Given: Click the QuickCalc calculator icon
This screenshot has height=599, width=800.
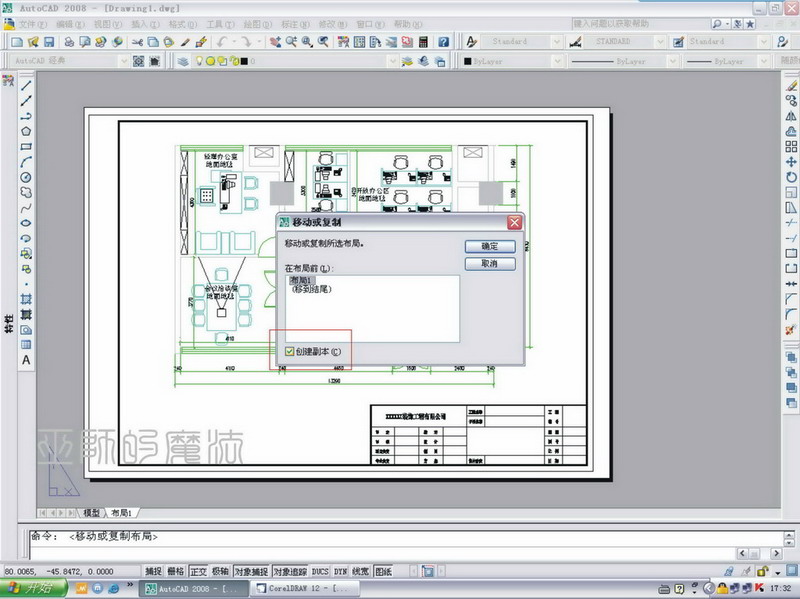Looking at the screenshot, I should (423, 42).
